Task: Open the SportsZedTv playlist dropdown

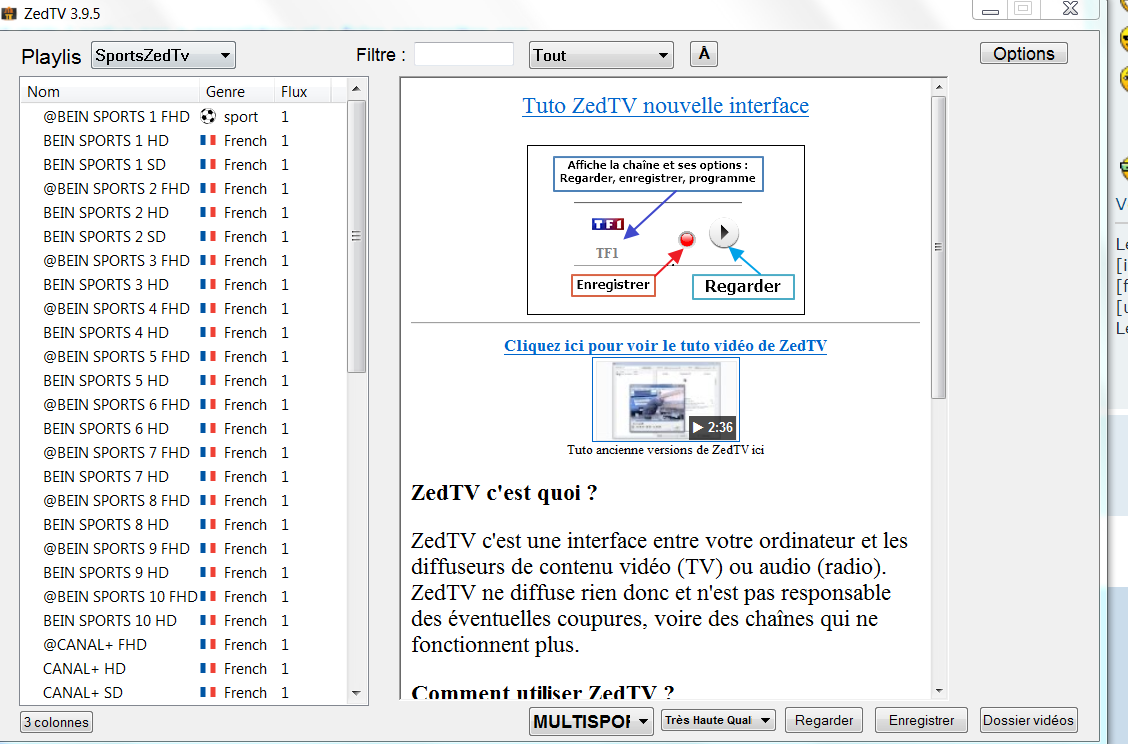Action: (x=163, y=56)
